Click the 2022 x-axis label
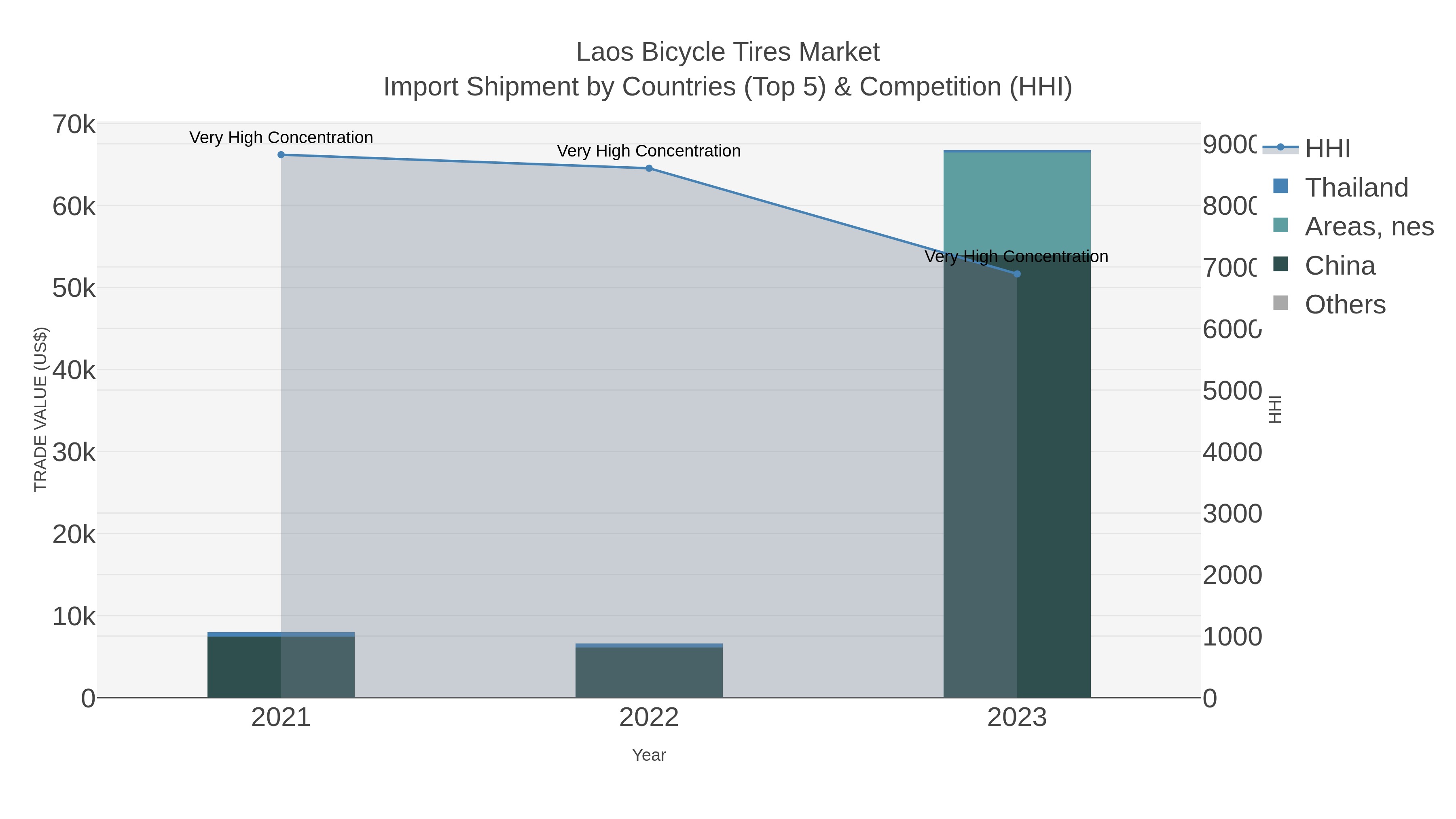Screen dimensions: 1456x819 click(649, 718)
